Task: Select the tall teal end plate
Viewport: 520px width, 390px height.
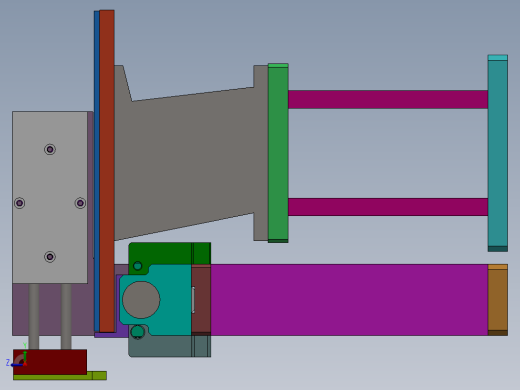Action: tap(498, 153)
